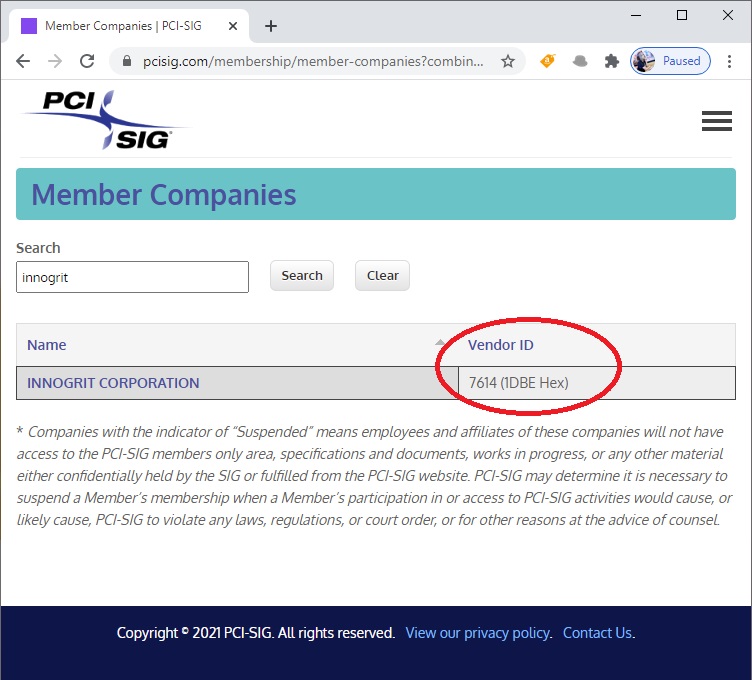Open the hamburger navigation menu
Image resolution: width=752 pixels, height=680 pixels.
click(716, 121)
